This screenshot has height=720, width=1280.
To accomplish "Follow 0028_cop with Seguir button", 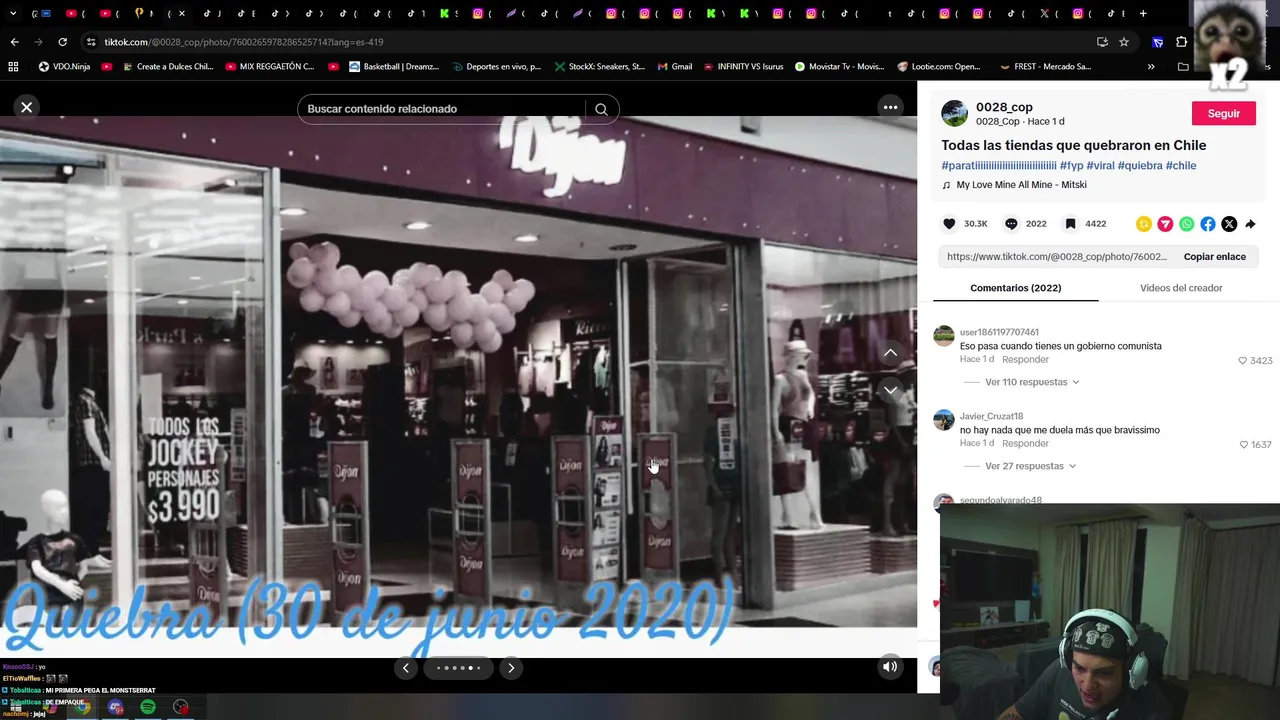I will coord(1223,114).
